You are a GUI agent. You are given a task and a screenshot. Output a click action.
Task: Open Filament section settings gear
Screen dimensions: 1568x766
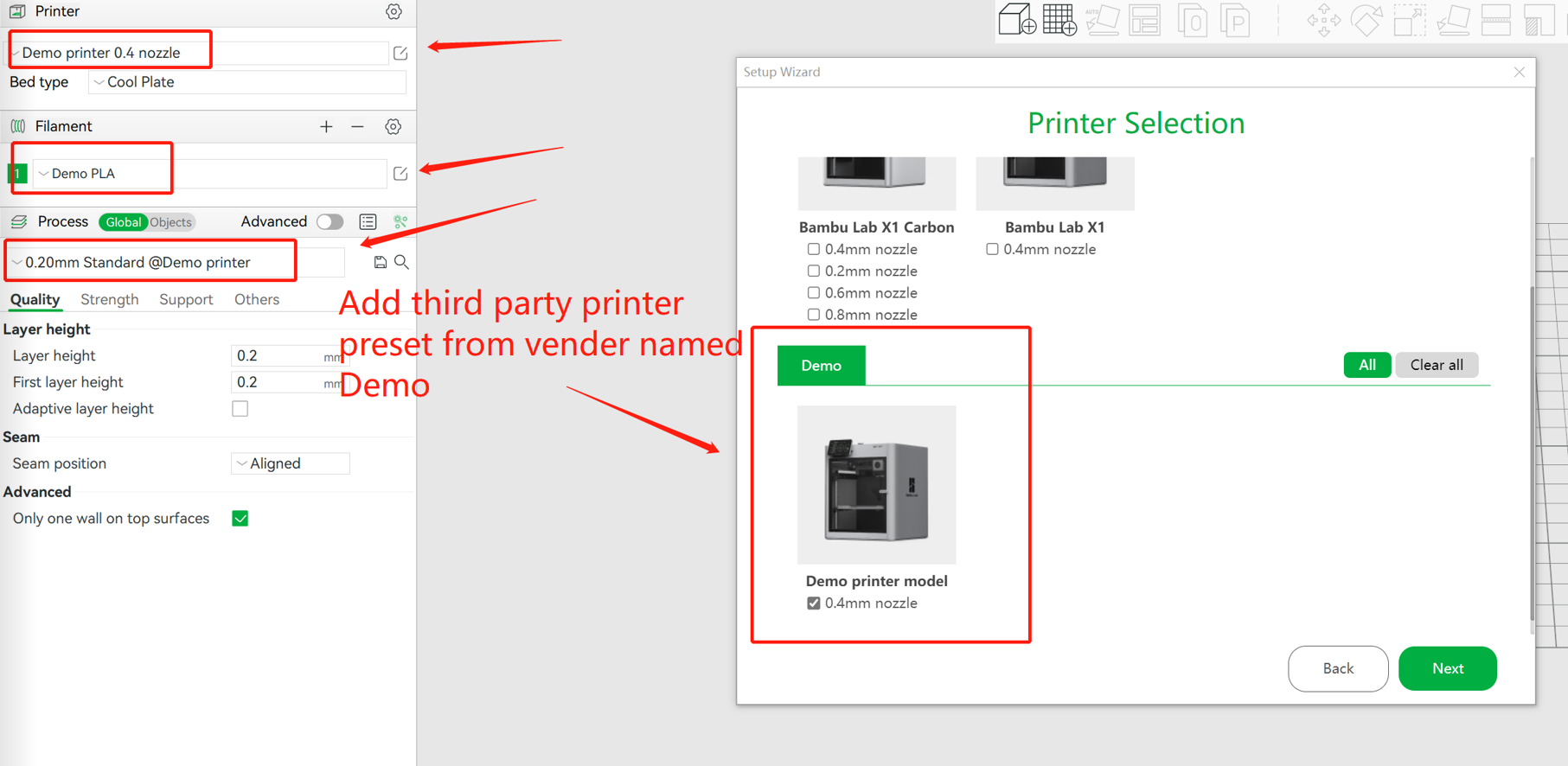pyautogui.click(x=394, y=127)
